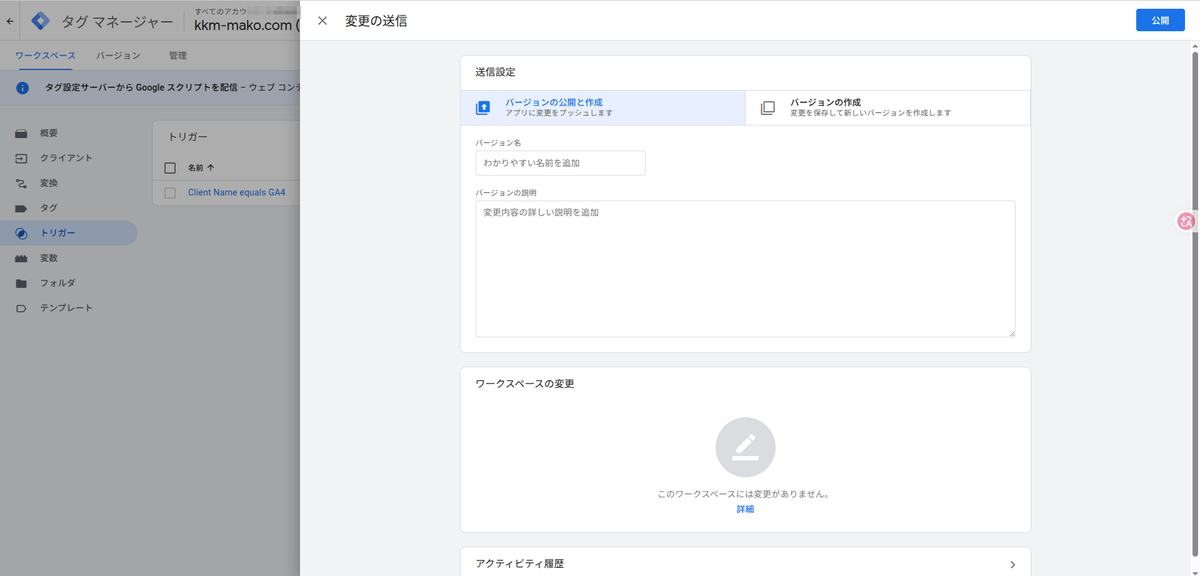The width and height of the screenshot is (1200, 576).
Task: Open the 詳細 link
Action: (745, 509)
